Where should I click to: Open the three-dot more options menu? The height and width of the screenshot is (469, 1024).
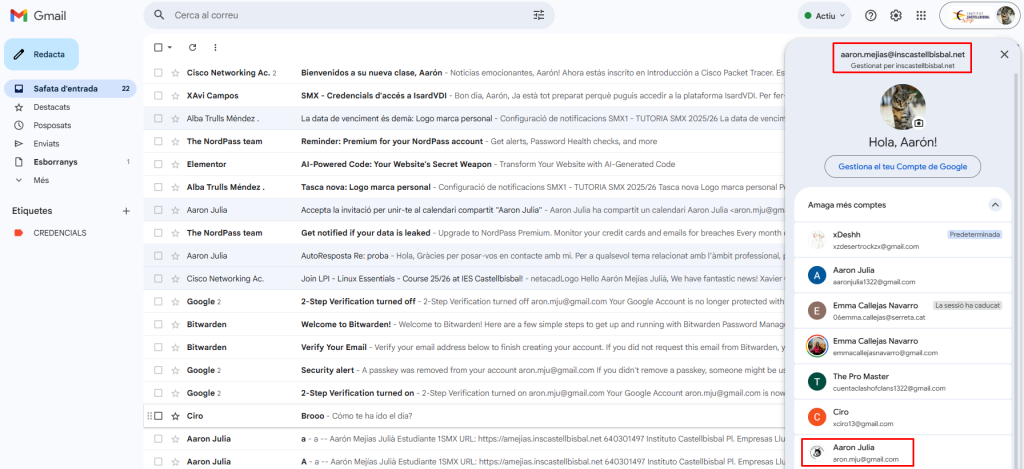tap(215, 47)
